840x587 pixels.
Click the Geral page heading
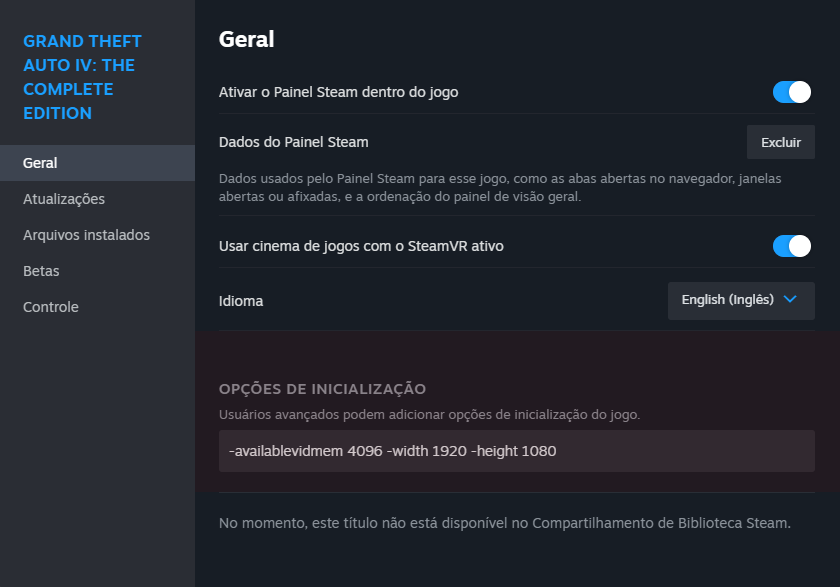click(246, 39)
